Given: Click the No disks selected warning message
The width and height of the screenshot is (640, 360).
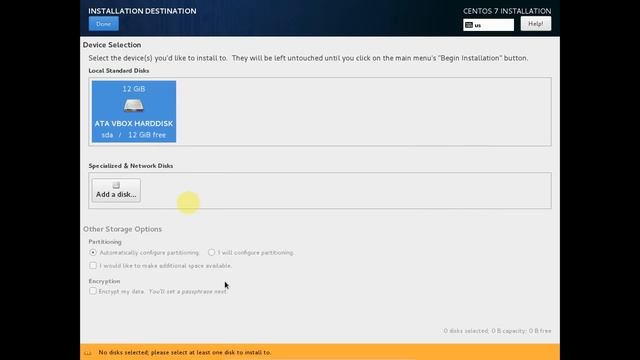Looking at the screenshot, I should 185,352.
